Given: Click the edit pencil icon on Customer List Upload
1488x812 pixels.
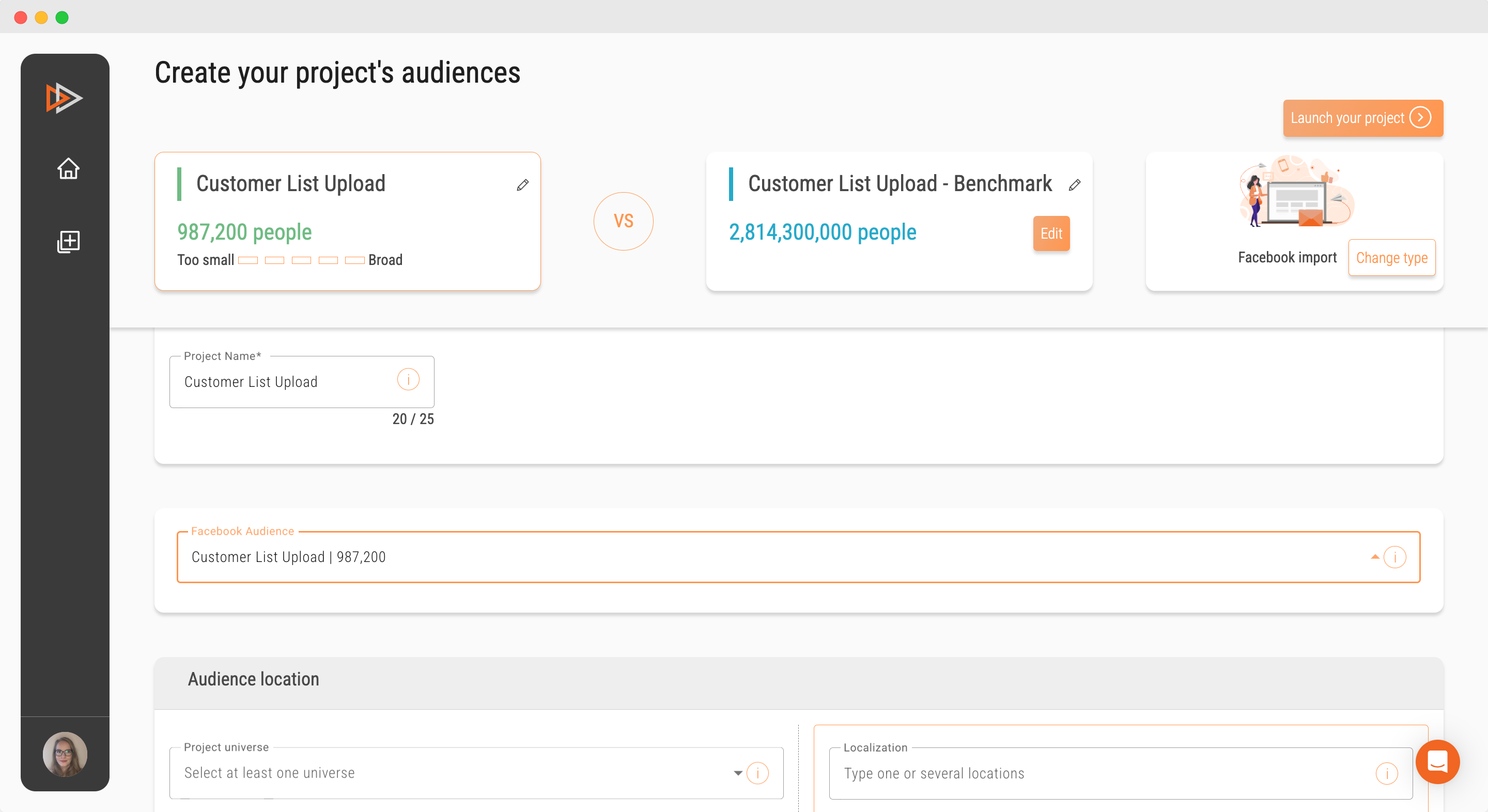Looking at the screenshot, I should pyautogui.click(x=522, y=184).
